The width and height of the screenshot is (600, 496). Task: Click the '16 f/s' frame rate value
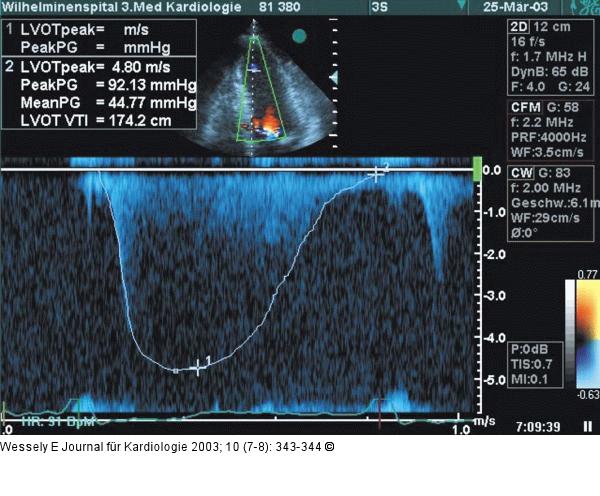[528, 42]
